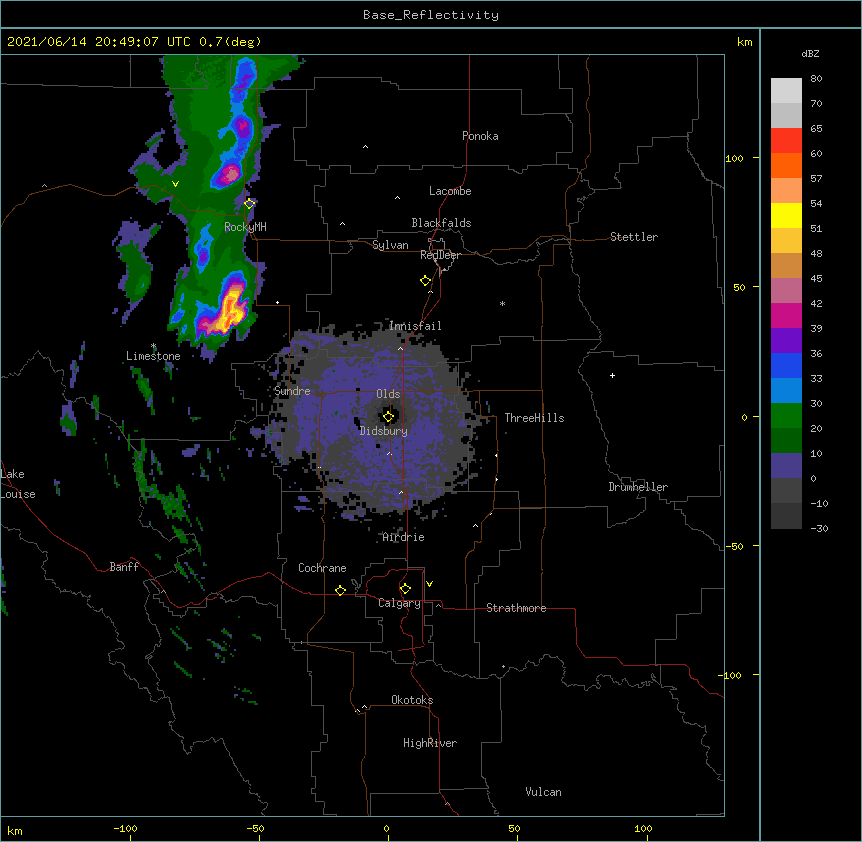
Task: Click the RockyMH label
Action: point(245,227)
